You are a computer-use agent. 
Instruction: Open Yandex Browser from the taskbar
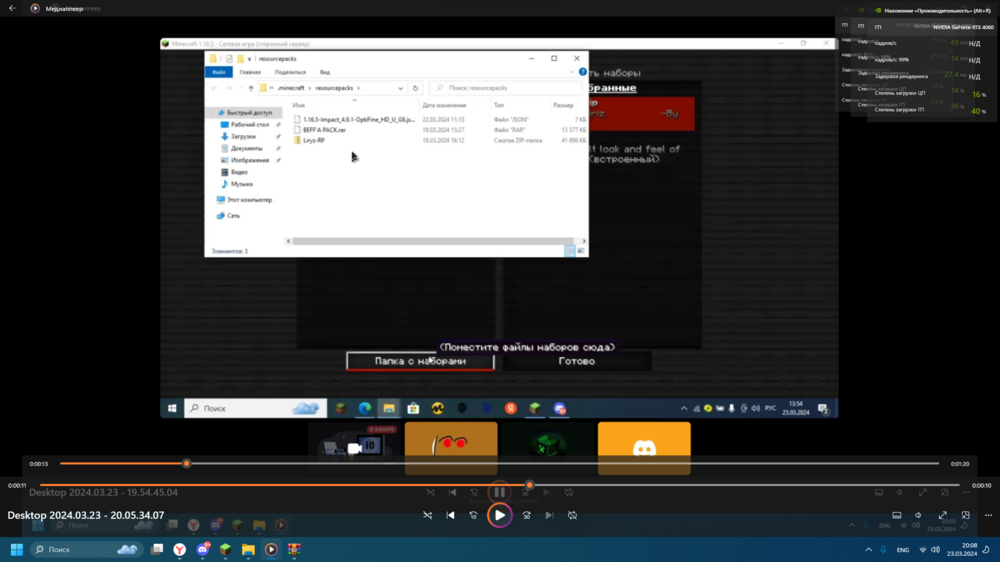click(x=180, y=549)
